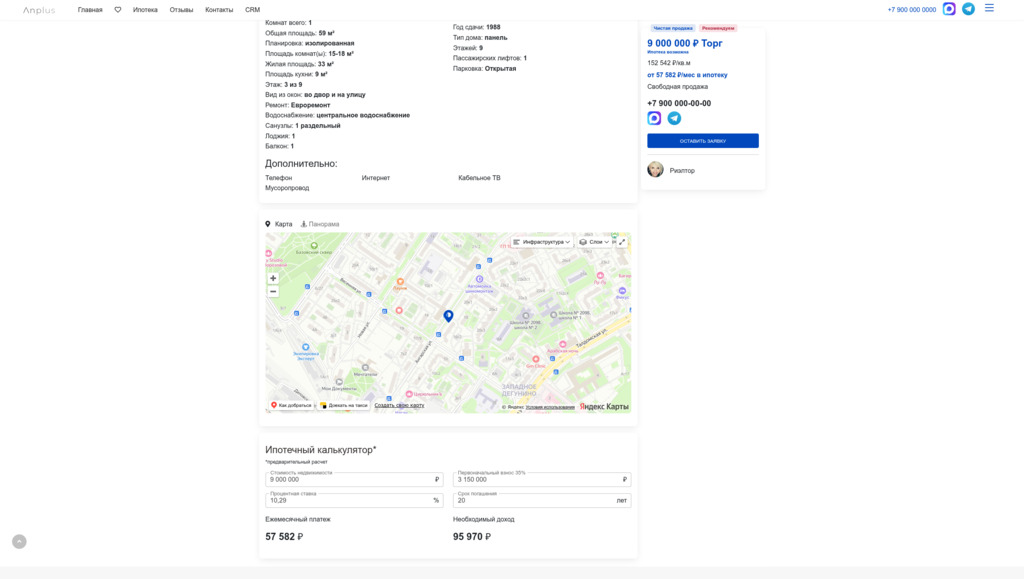Image resolution: width=1024 pixels, height=579 pixels.
Task: Click the favorites heart icon in navbar
Action: [118, 10]
